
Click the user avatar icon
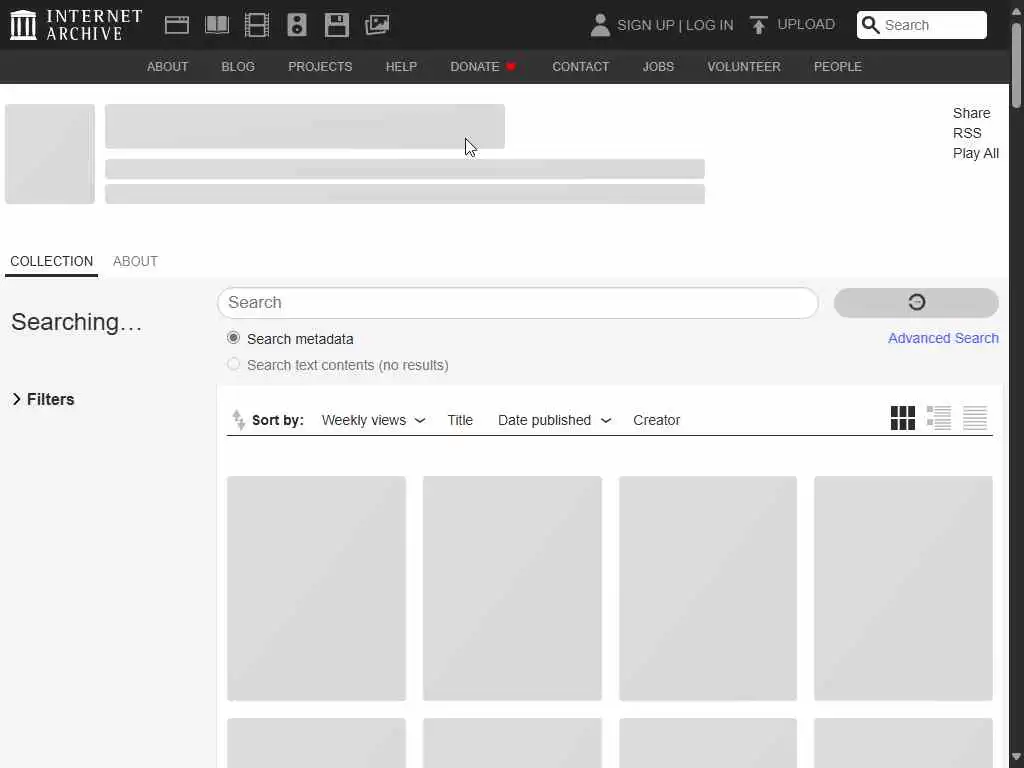point(600,25)
